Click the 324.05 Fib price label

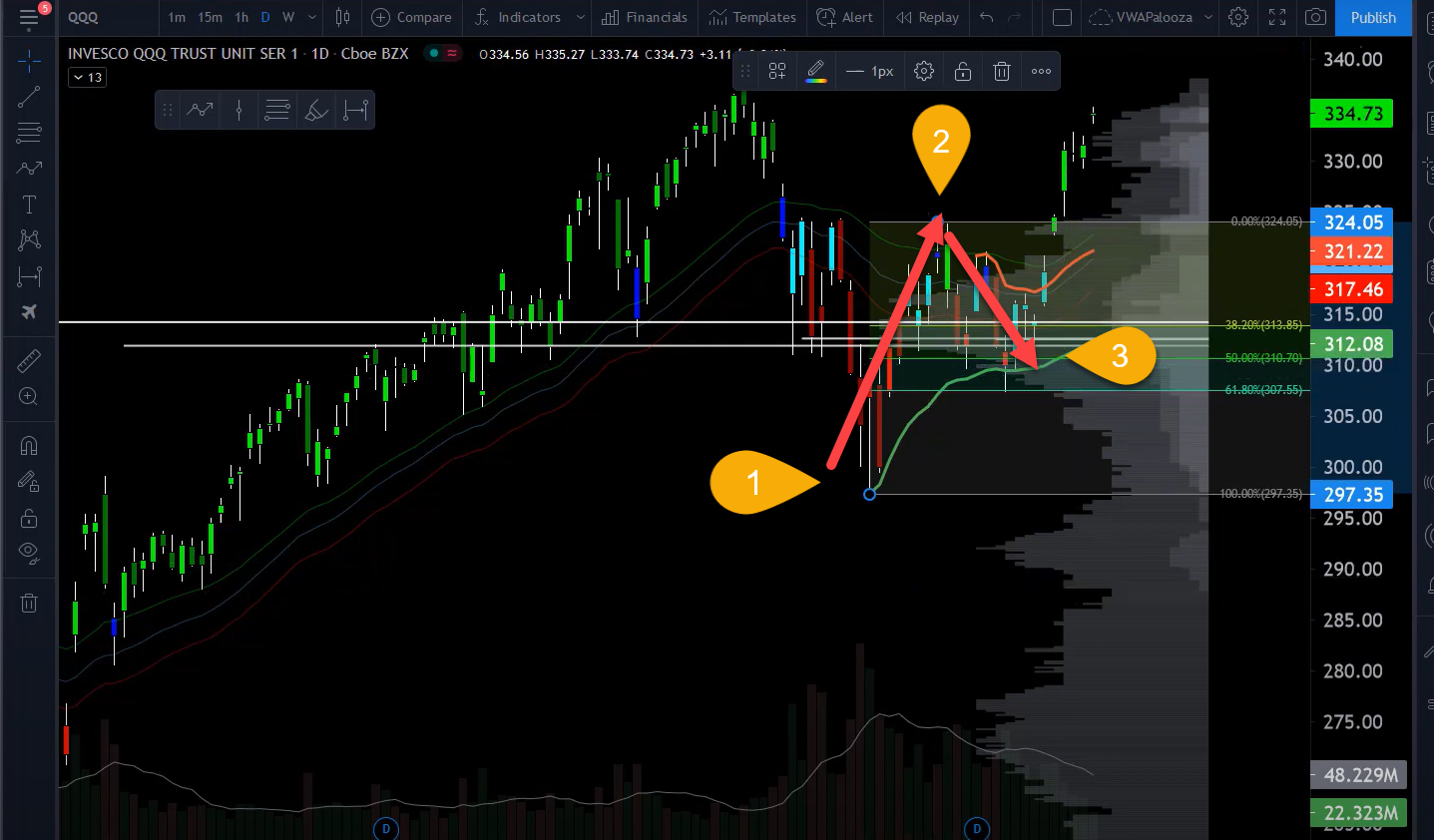pyautogui.click(x=1351, y=222)
